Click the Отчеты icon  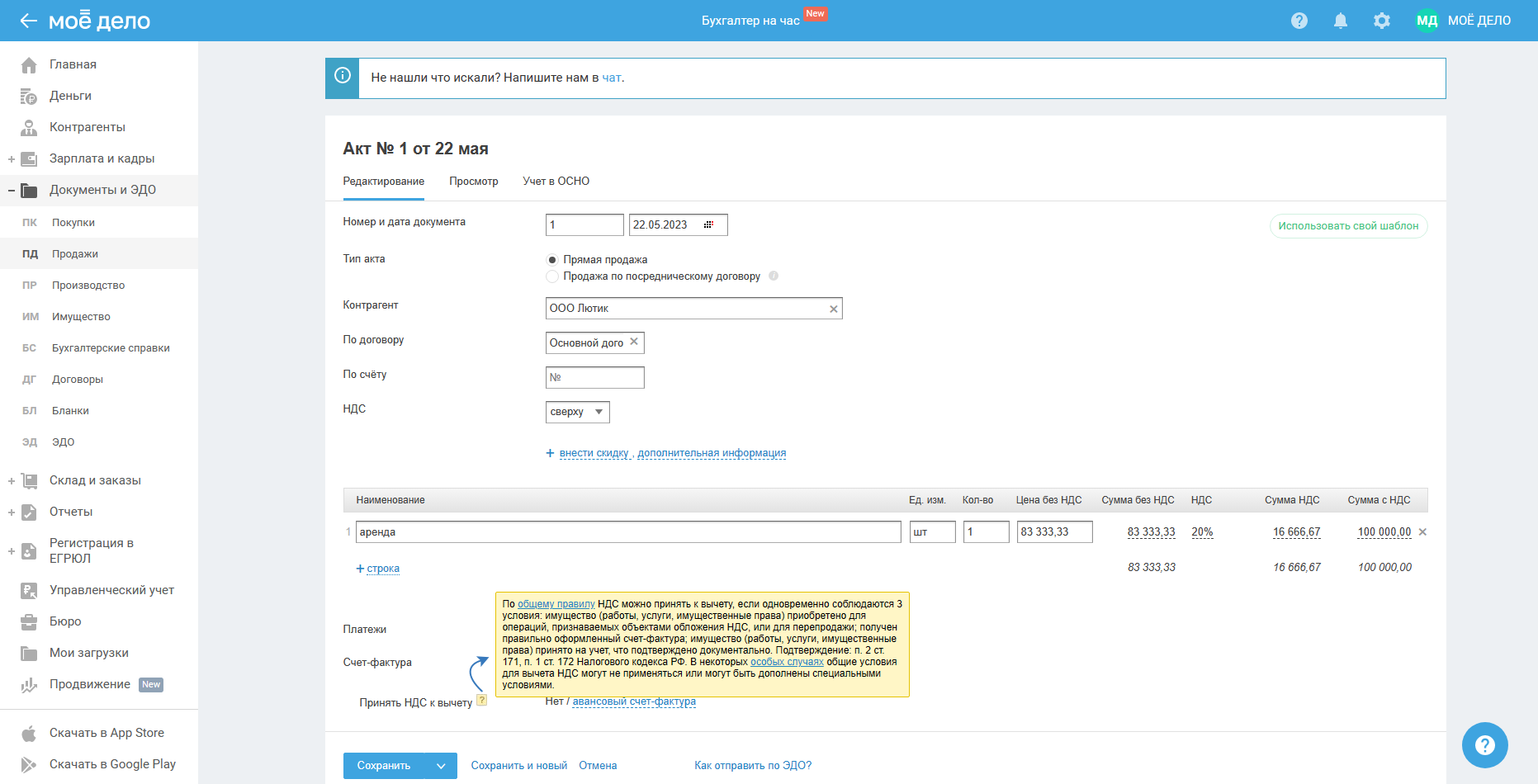pyautogui.click(x=29, y=512)
